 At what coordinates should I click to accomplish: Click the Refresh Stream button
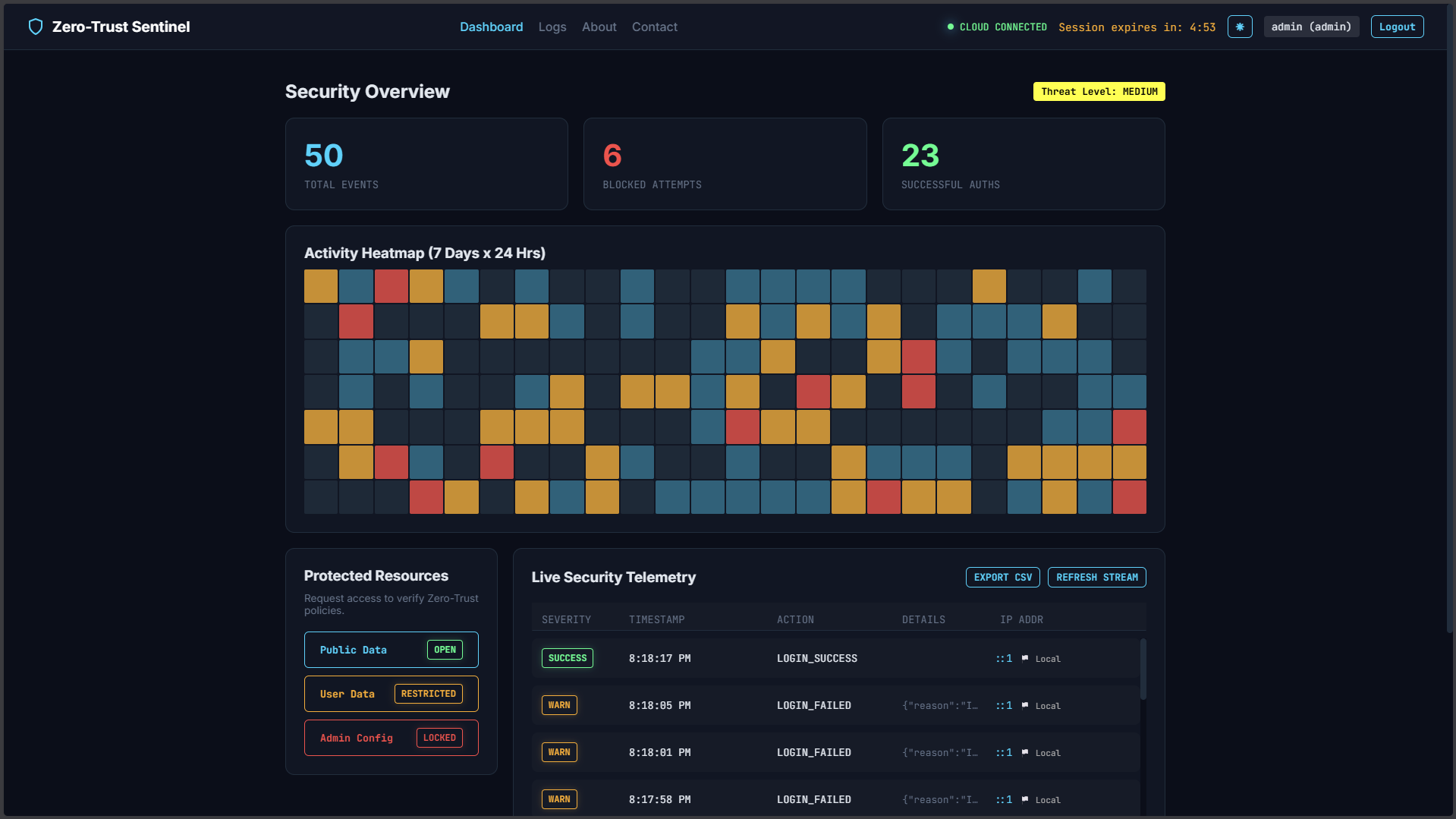click(1096, 577)
